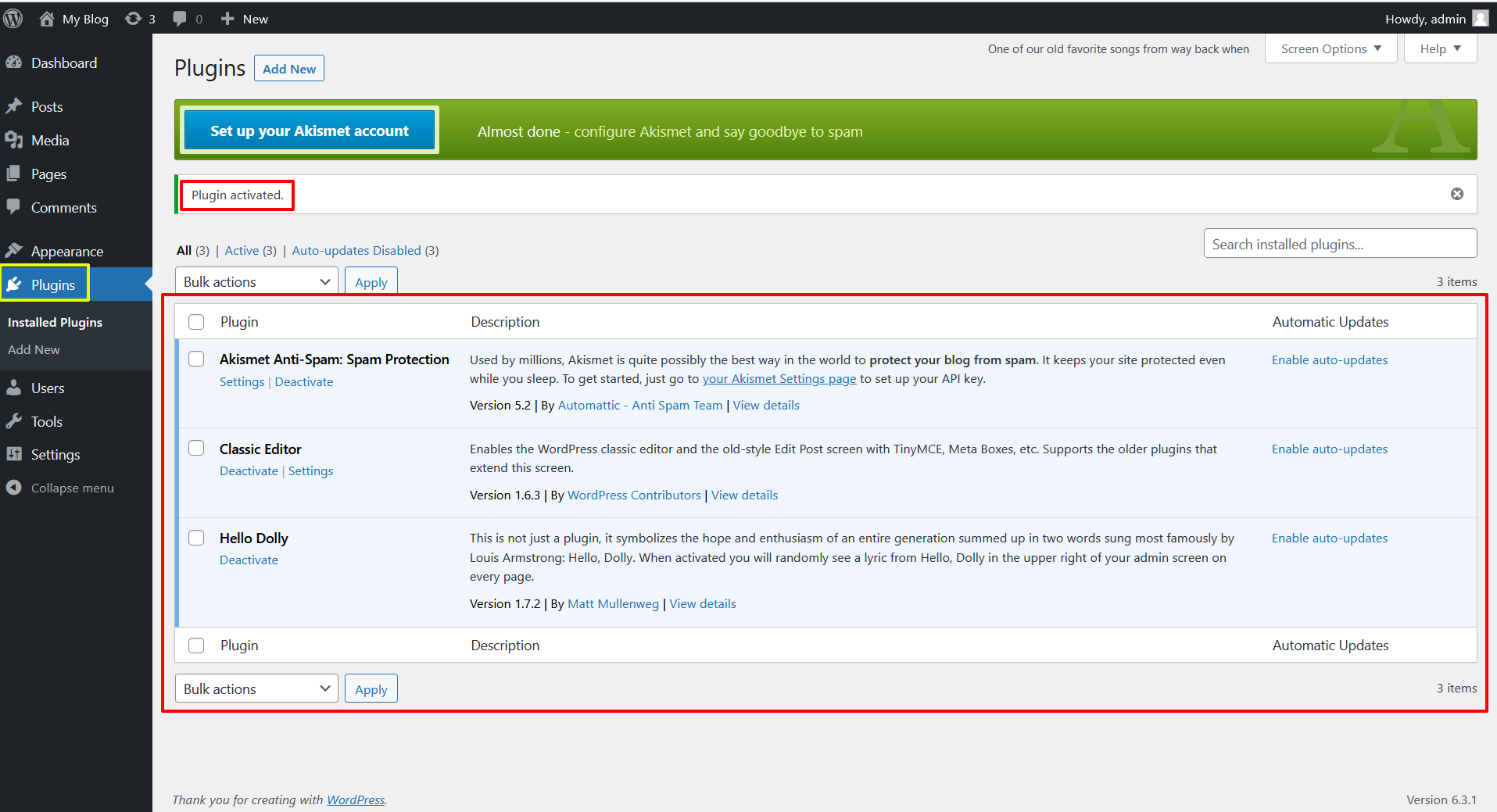This screenshot has width=1497, height=812.
Task: Tick the Hello Dolly checkbox
Action: [195, 538]
